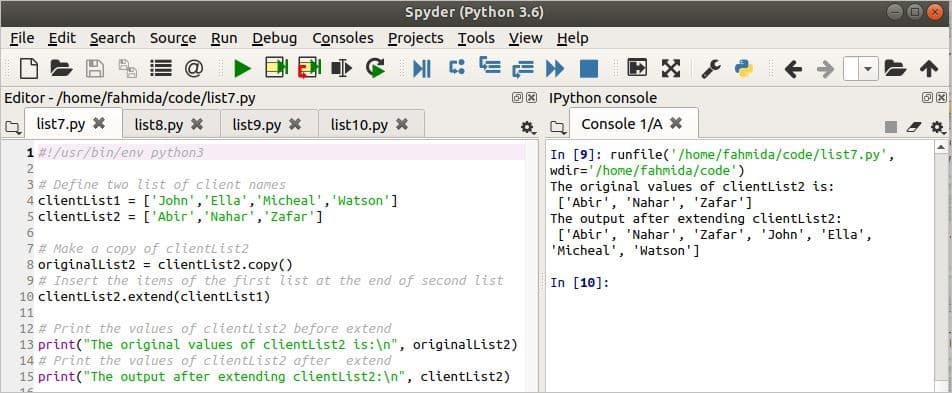Open the Consoles menu
The image size is (952, 393).
coord(343,38)
